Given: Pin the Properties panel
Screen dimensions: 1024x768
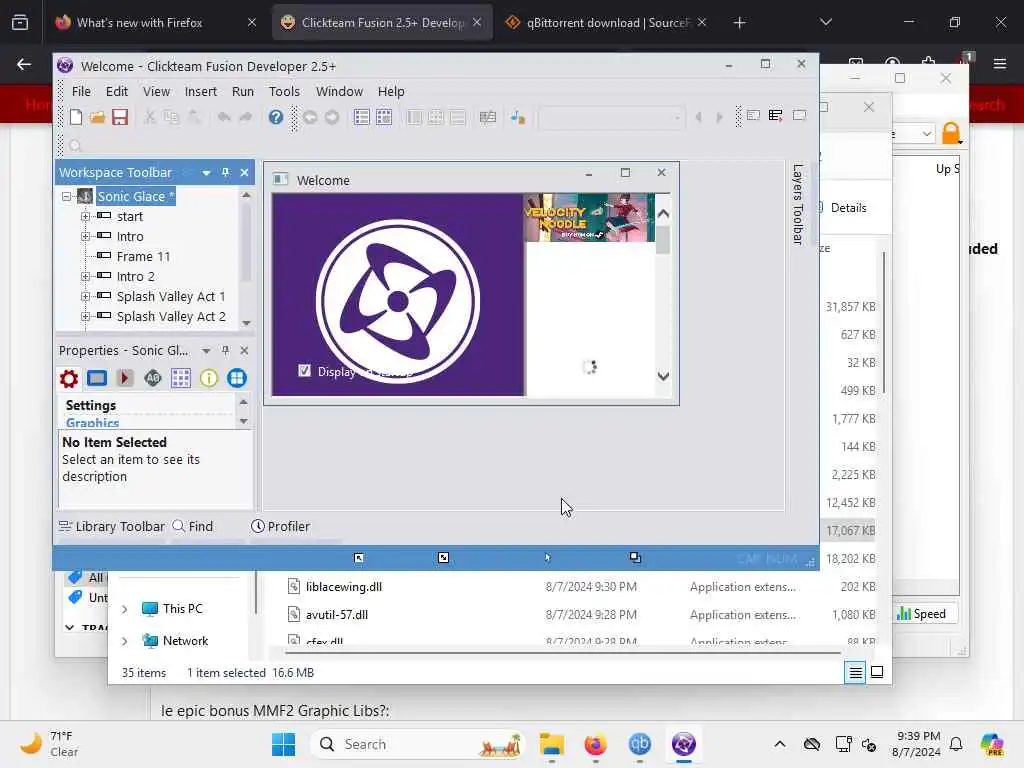Looking at the screenshot, I should (225, 351).
